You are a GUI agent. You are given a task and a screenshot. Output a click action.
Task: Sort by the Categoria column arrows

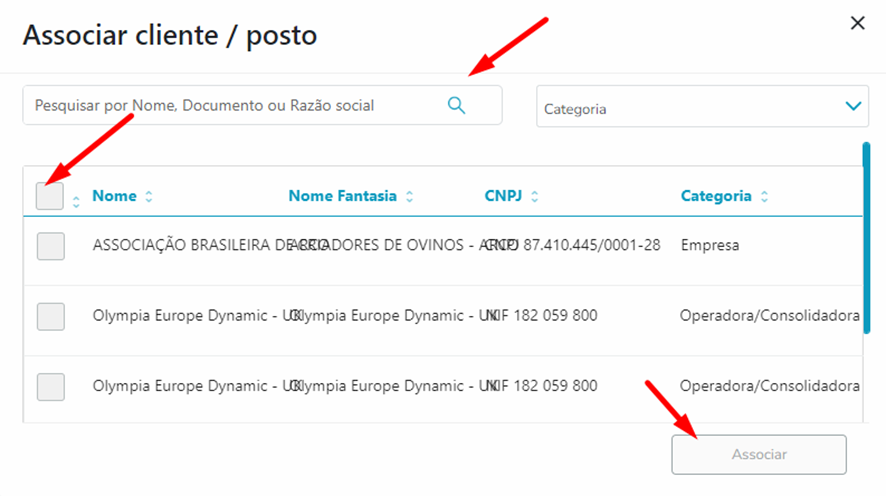click(765, 197)
